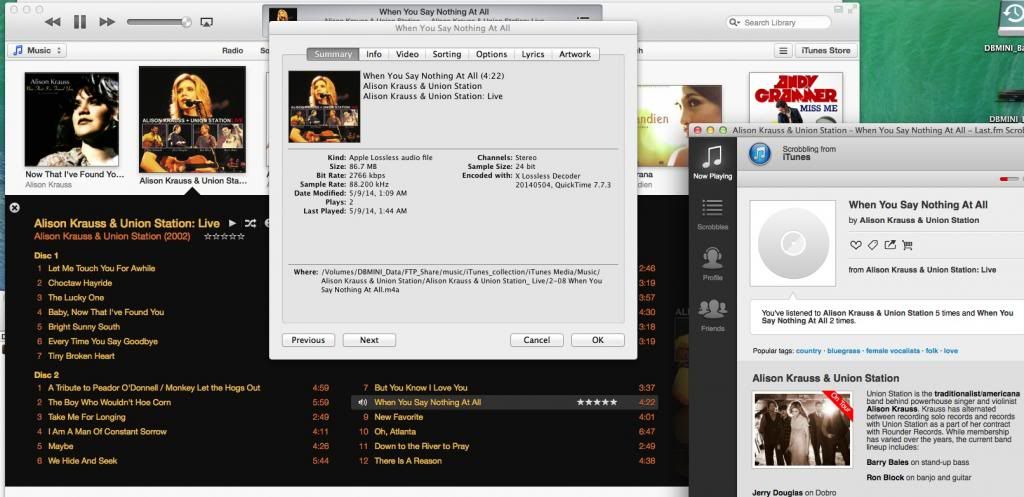Open the Video tab
This screenshot has height=497, width=1024.
pos(407,54)
